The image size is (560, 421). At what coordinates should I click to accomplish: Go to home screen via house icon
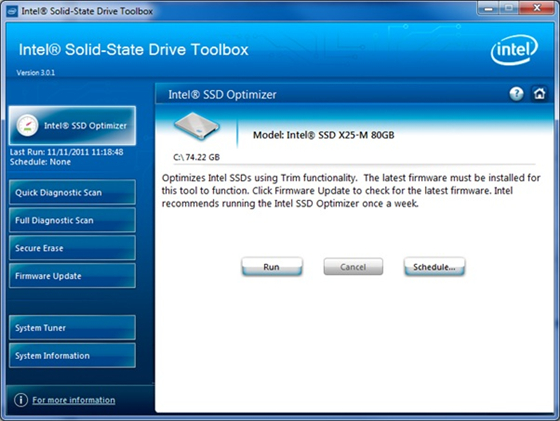[x=539, y=94]
